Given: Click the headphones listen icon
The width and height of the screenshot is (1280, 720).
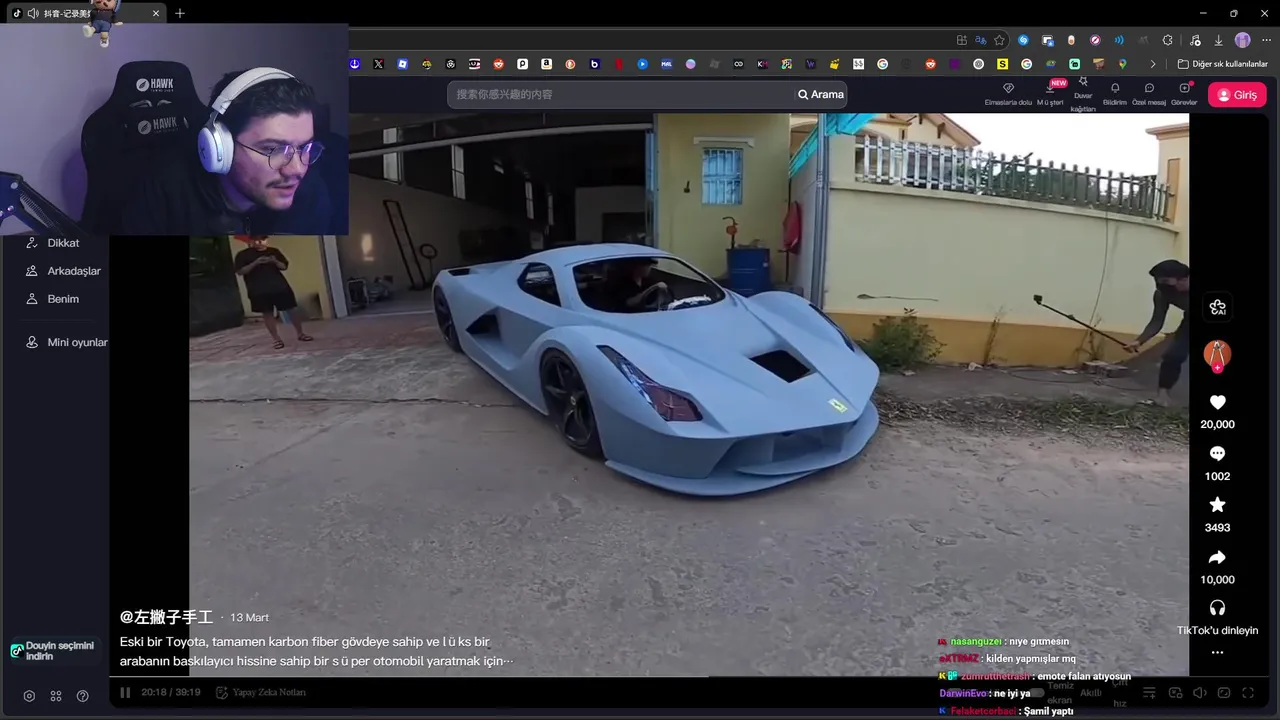Looking at the screenshot, I should (x=1217, y=608).
